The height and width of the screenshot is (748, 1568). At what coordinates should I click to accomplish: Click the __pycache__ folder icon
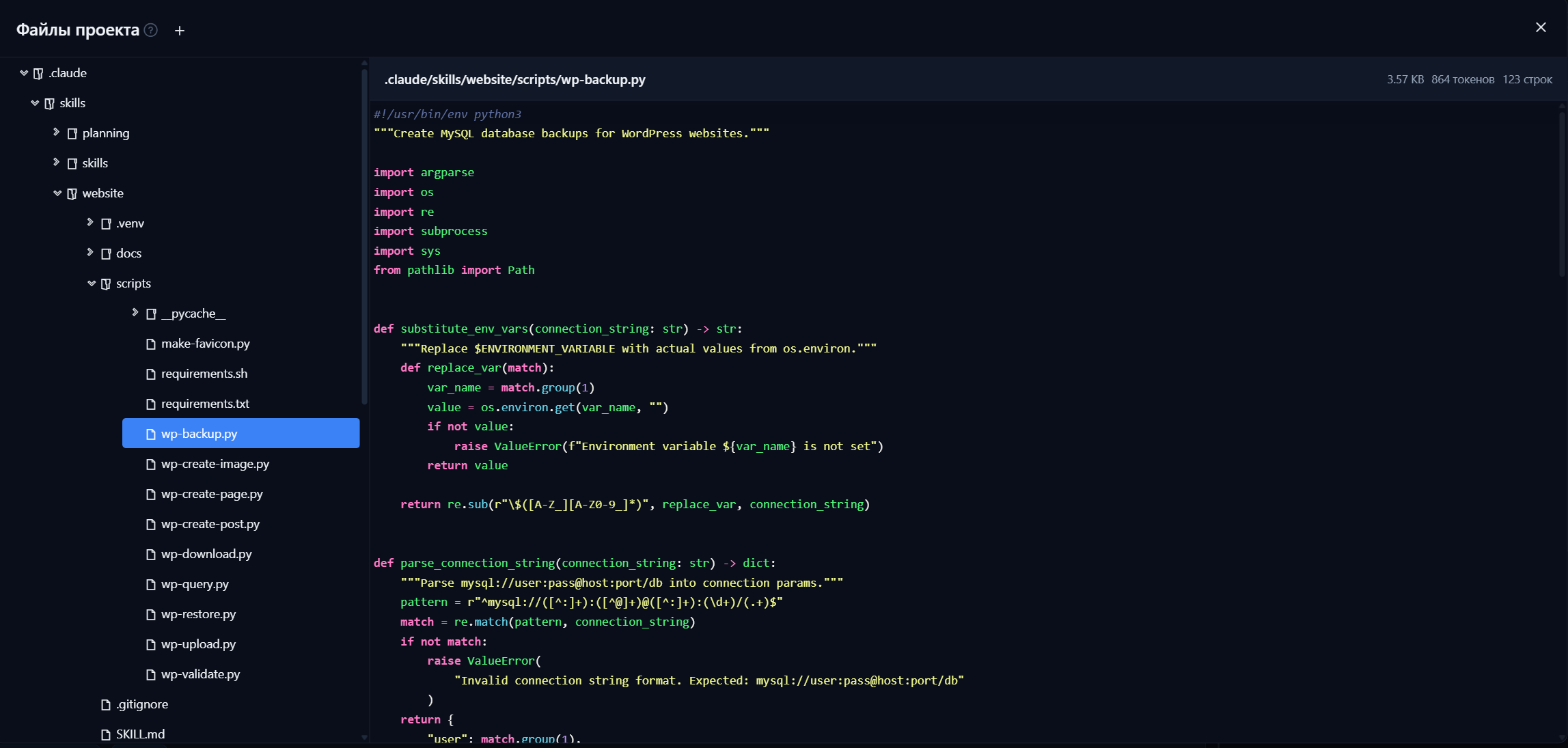[151, 314]
